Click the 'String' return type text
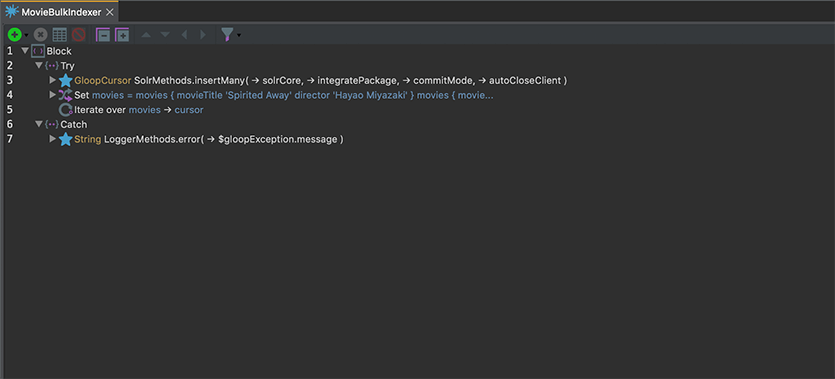Image resolution: width=835 pixels, height=379 pixels. coord(88,139)
